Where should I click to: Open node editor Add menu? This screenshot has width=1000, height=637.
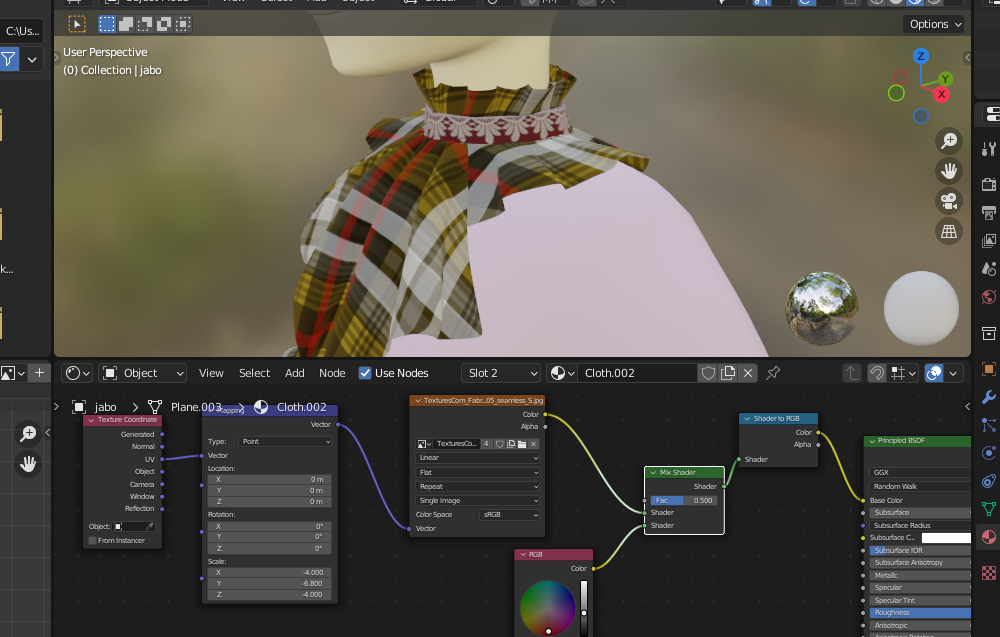pyautogui.click(x=295, y=373)
